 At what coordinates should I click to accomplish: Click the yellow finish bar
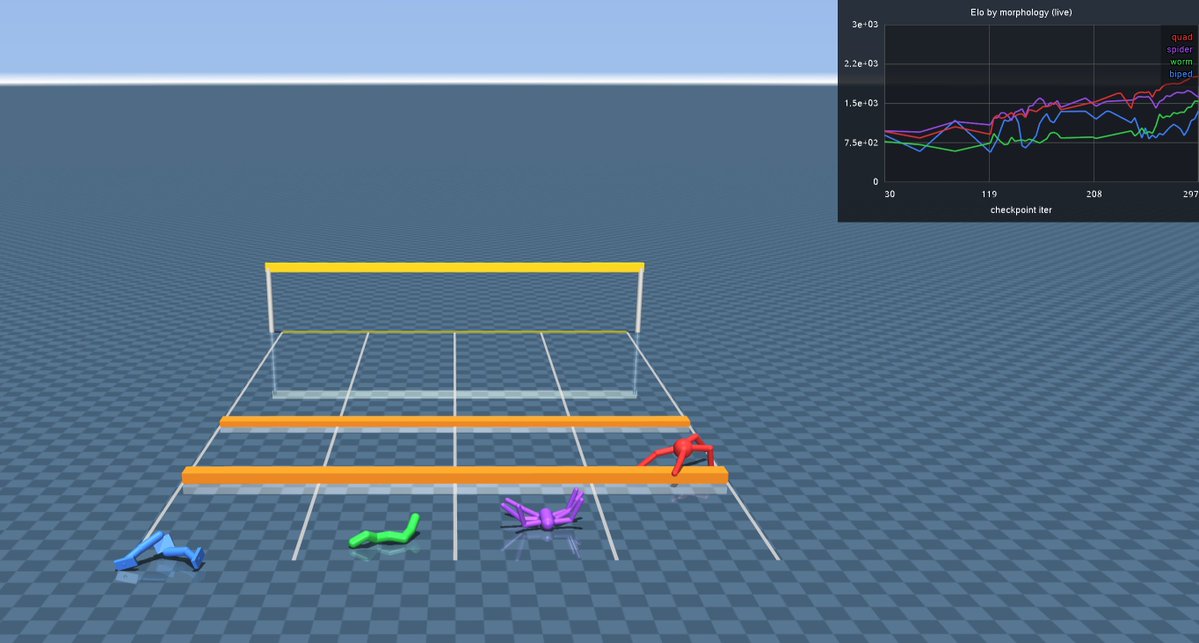click(454, 267)
